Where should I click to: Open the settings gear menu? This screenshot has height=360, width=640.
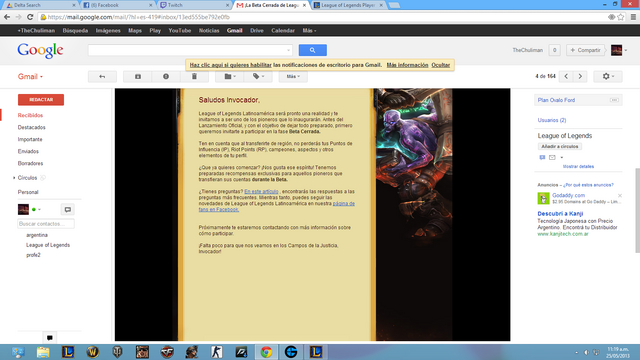[608, 76]
